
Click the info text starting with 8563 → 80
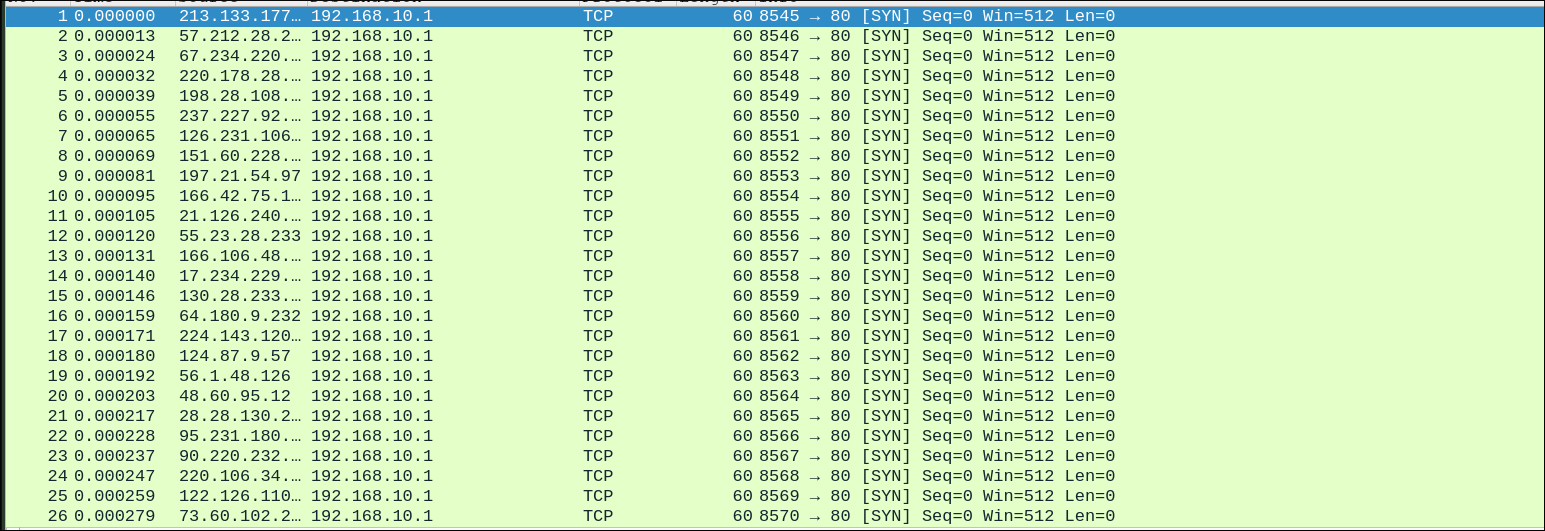(937, 376)
